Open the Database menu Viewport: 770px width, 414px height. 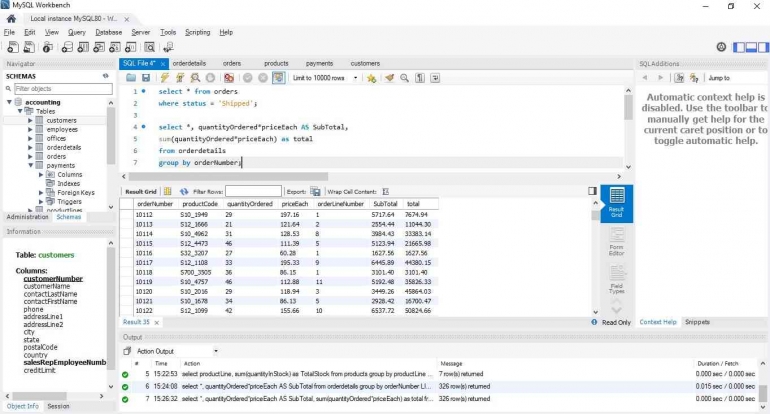pyautogui.click(x=109, y=32)
